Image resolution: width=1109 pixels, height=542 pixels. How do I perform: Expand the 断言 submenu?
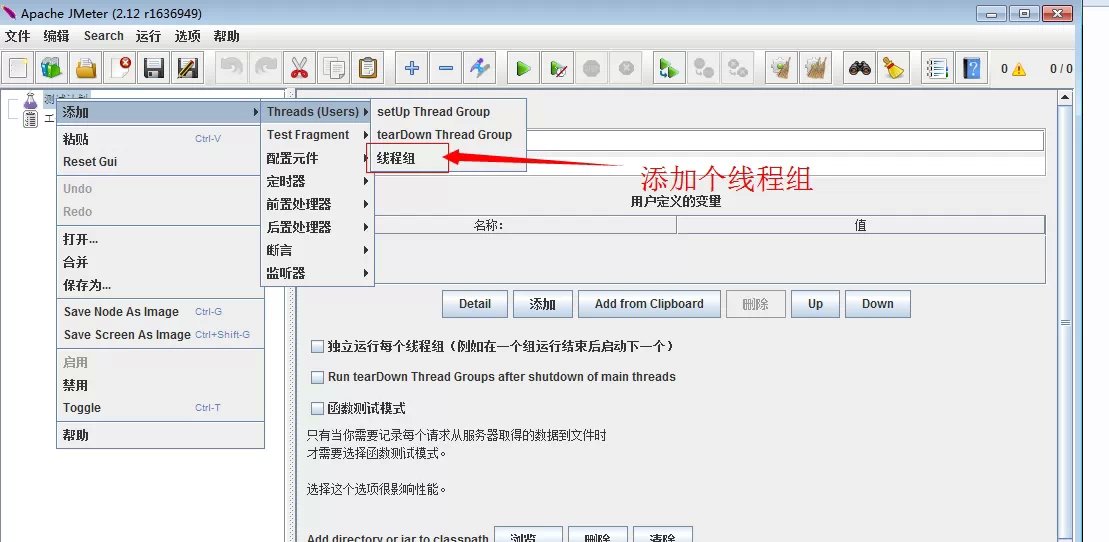[x=317, y=250]
